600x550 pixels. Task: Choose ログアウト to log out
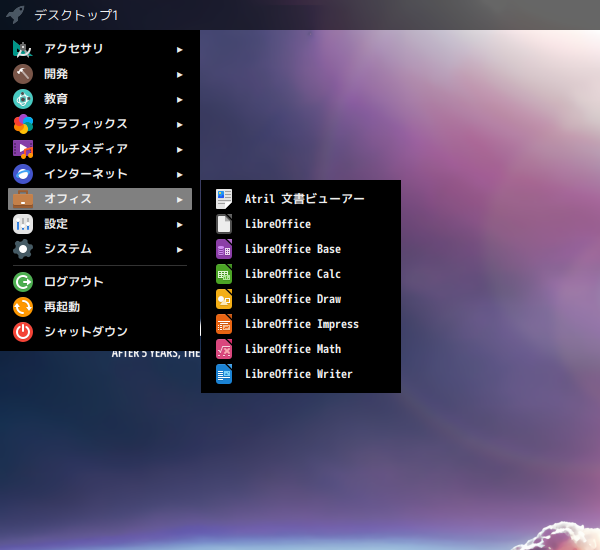tap(100, 282)
